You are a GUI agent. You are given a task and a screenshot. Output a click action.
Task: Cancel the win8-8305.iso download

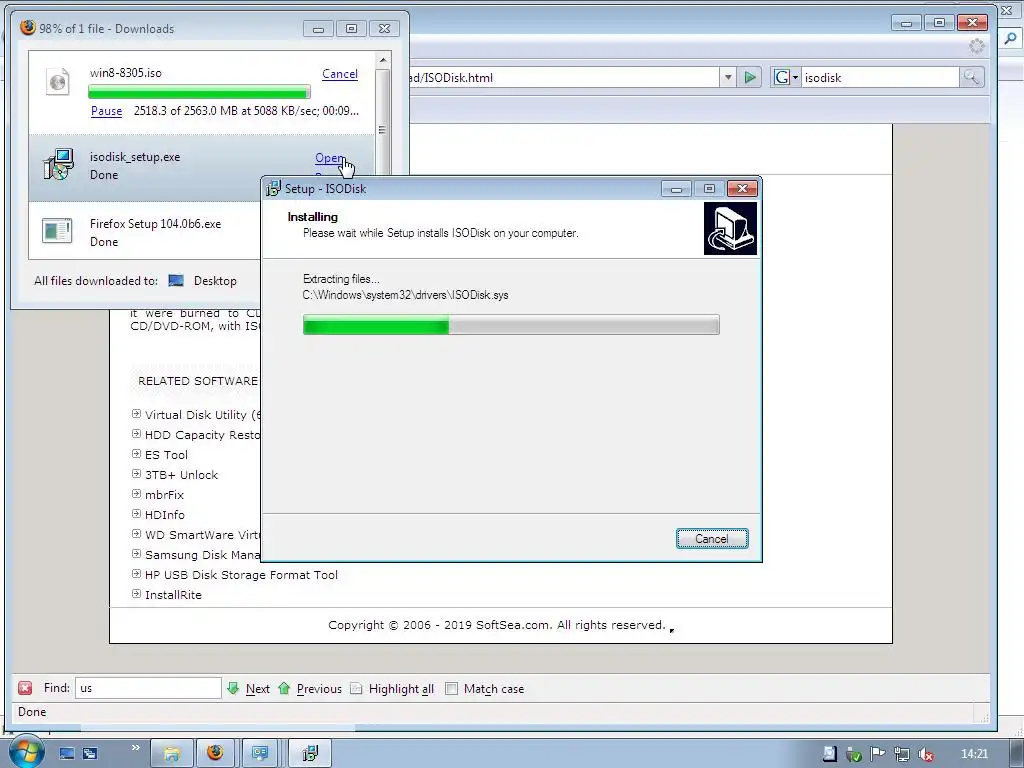[x=340, y=74]
